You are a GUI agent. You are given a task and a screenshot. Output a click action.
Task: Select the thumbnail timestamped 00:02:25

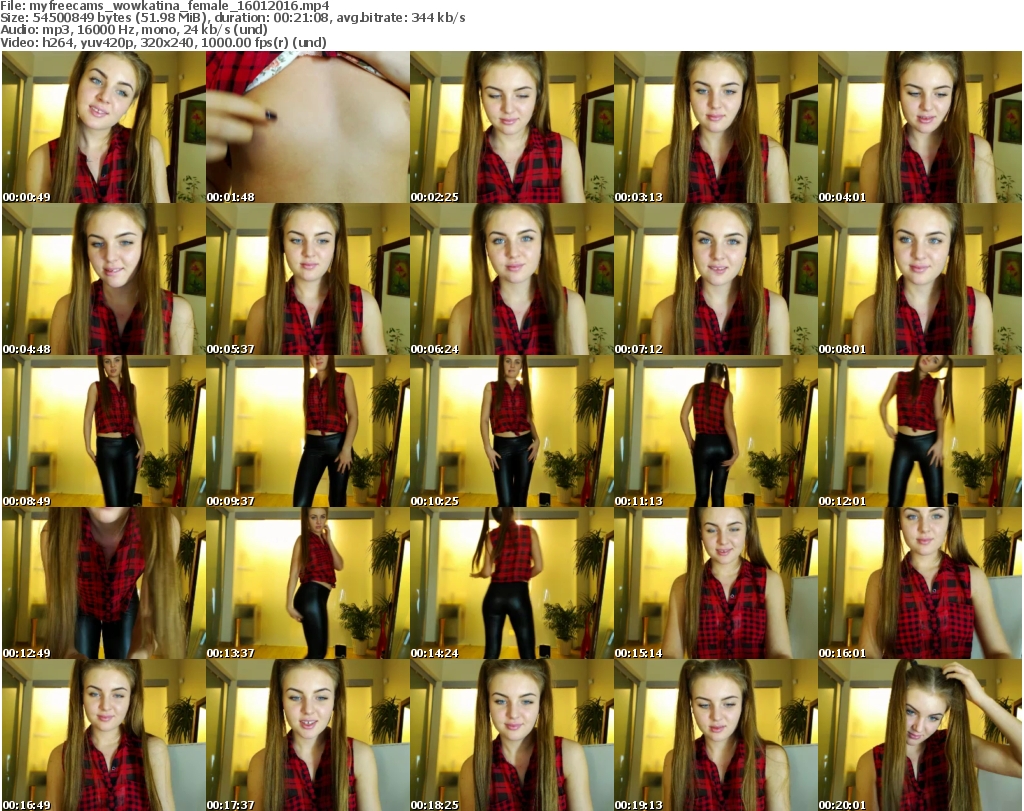pyautogui.click(x=511, y=127)
